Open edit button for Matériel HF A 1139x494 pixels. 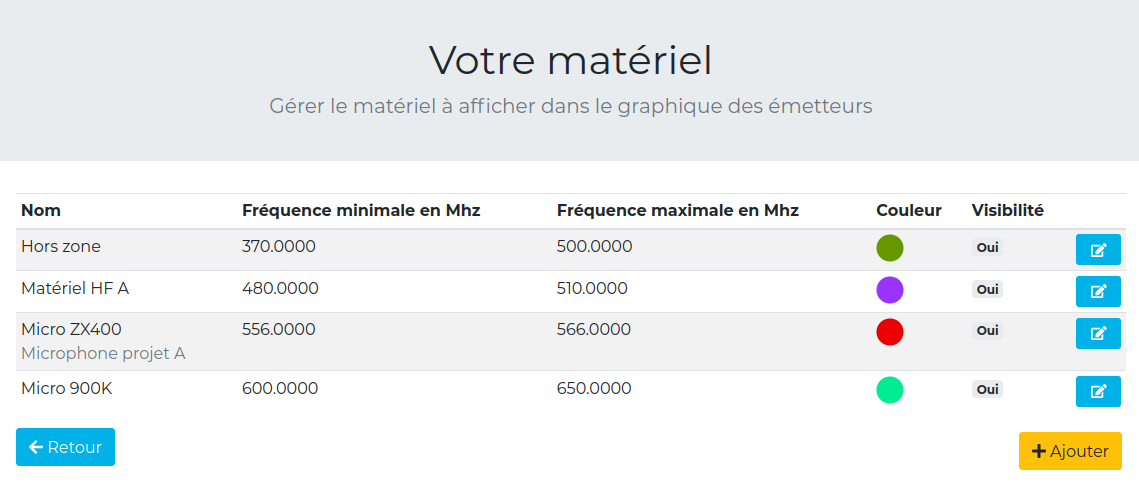[x=1098, y=291]
